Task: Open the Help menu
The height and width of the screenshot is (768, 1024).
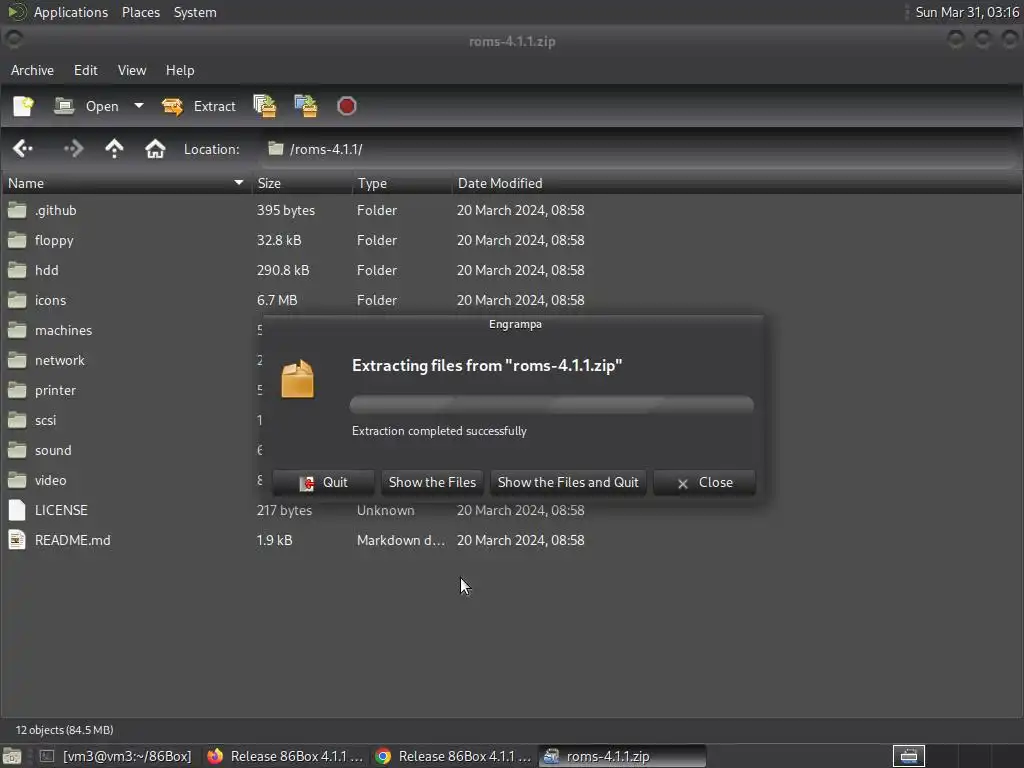Action: click(x=180, y=70)
